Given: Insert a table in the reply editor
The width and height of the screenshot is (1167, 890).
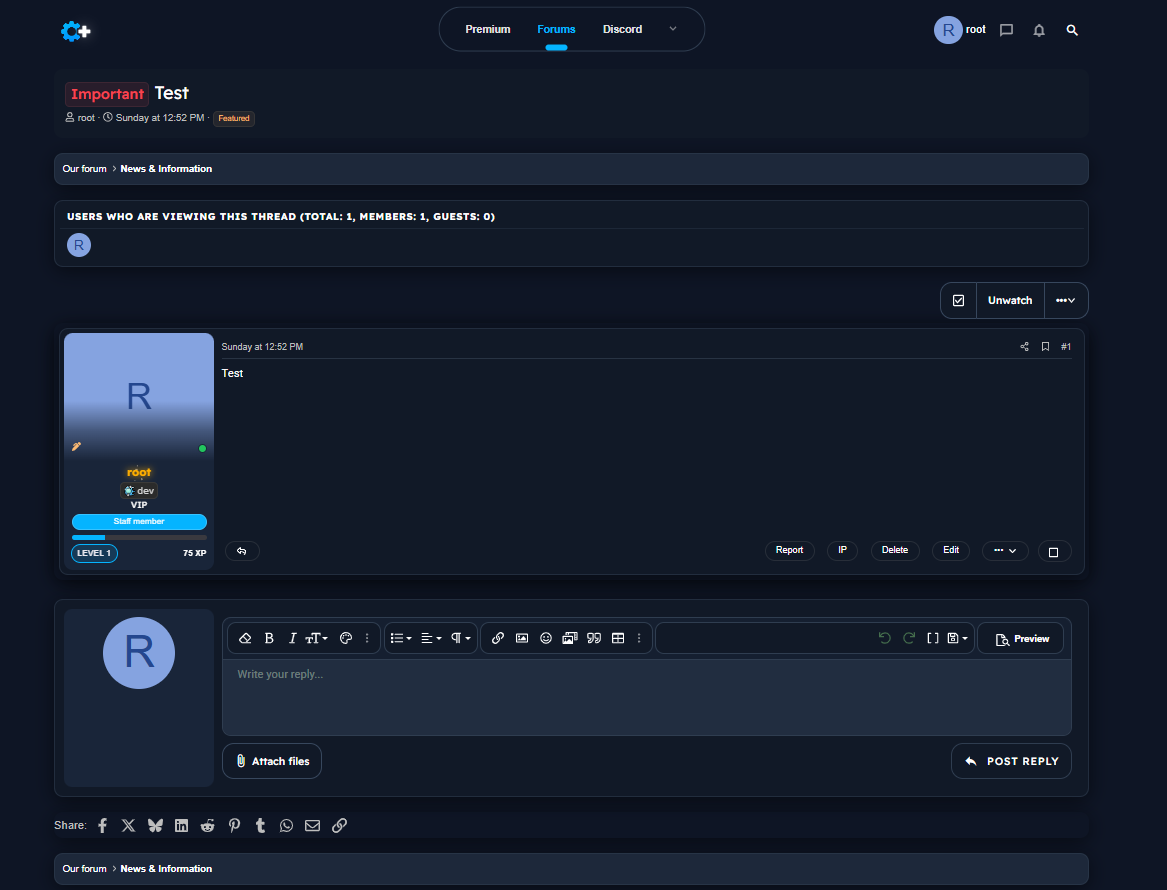Looking at the screenshot, I should coord(618,638).
